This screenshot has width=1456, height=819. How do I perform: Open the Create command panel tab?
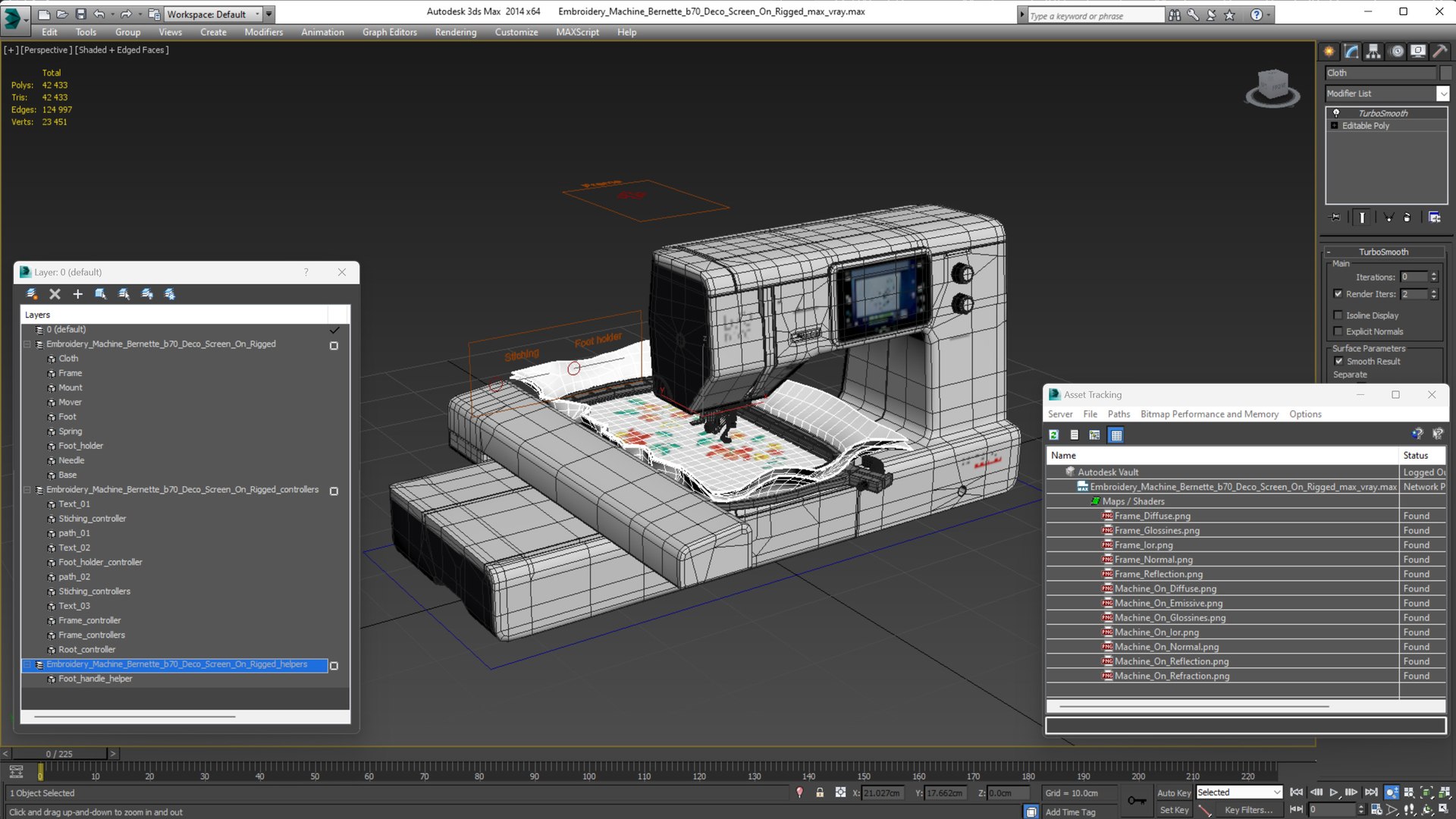[1329, 51]
